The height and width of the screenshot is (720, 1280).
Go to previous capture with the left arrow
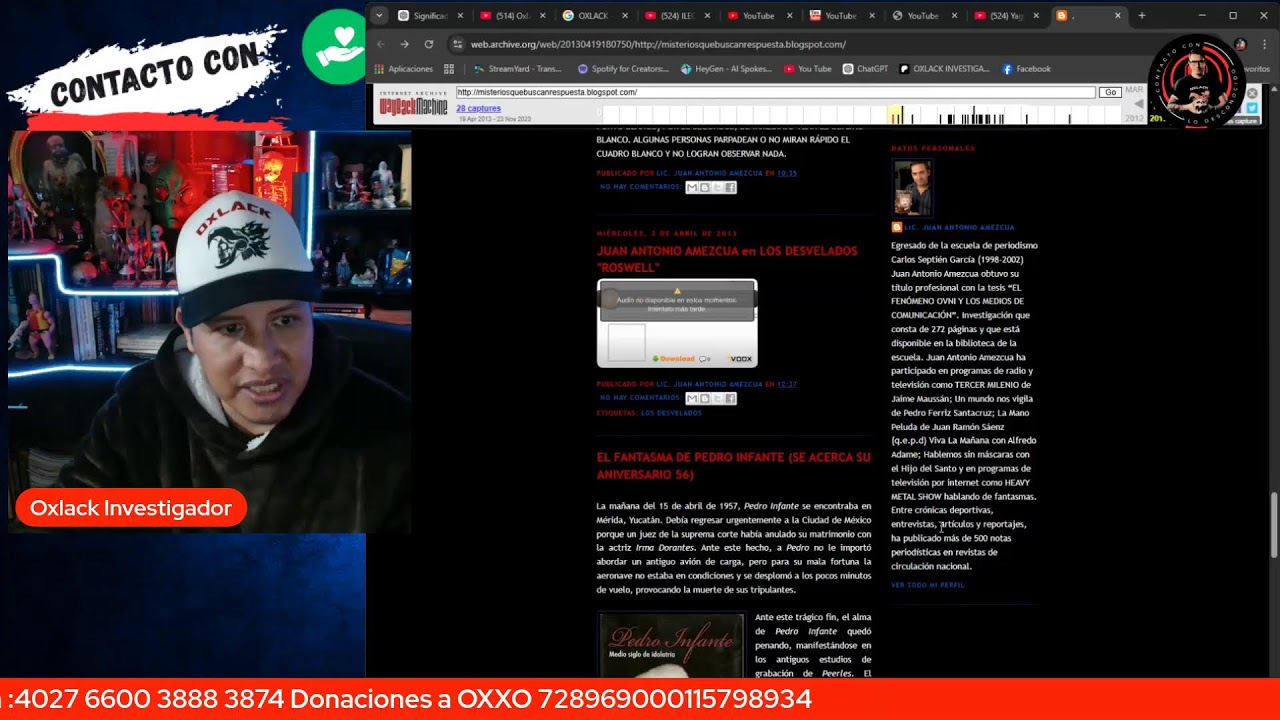(x=1138, y=104)
